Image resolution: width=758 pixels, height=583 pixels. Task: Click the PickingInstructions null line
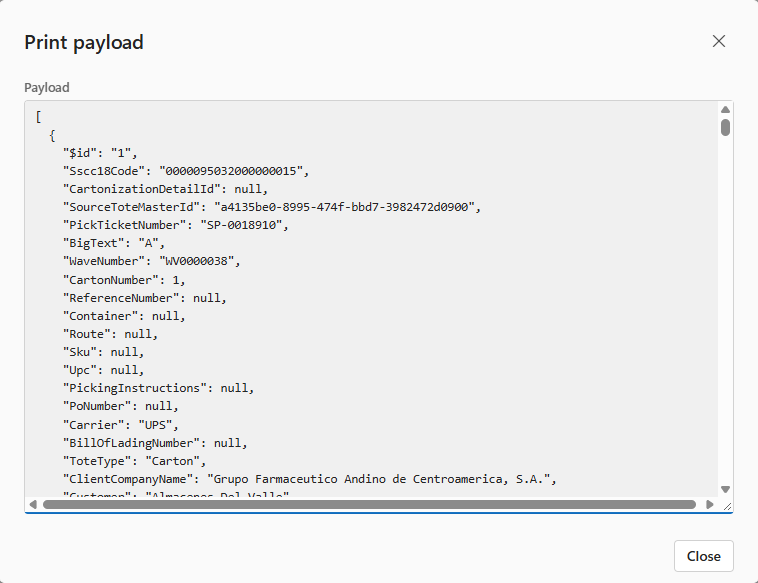[x=158, y=388]
